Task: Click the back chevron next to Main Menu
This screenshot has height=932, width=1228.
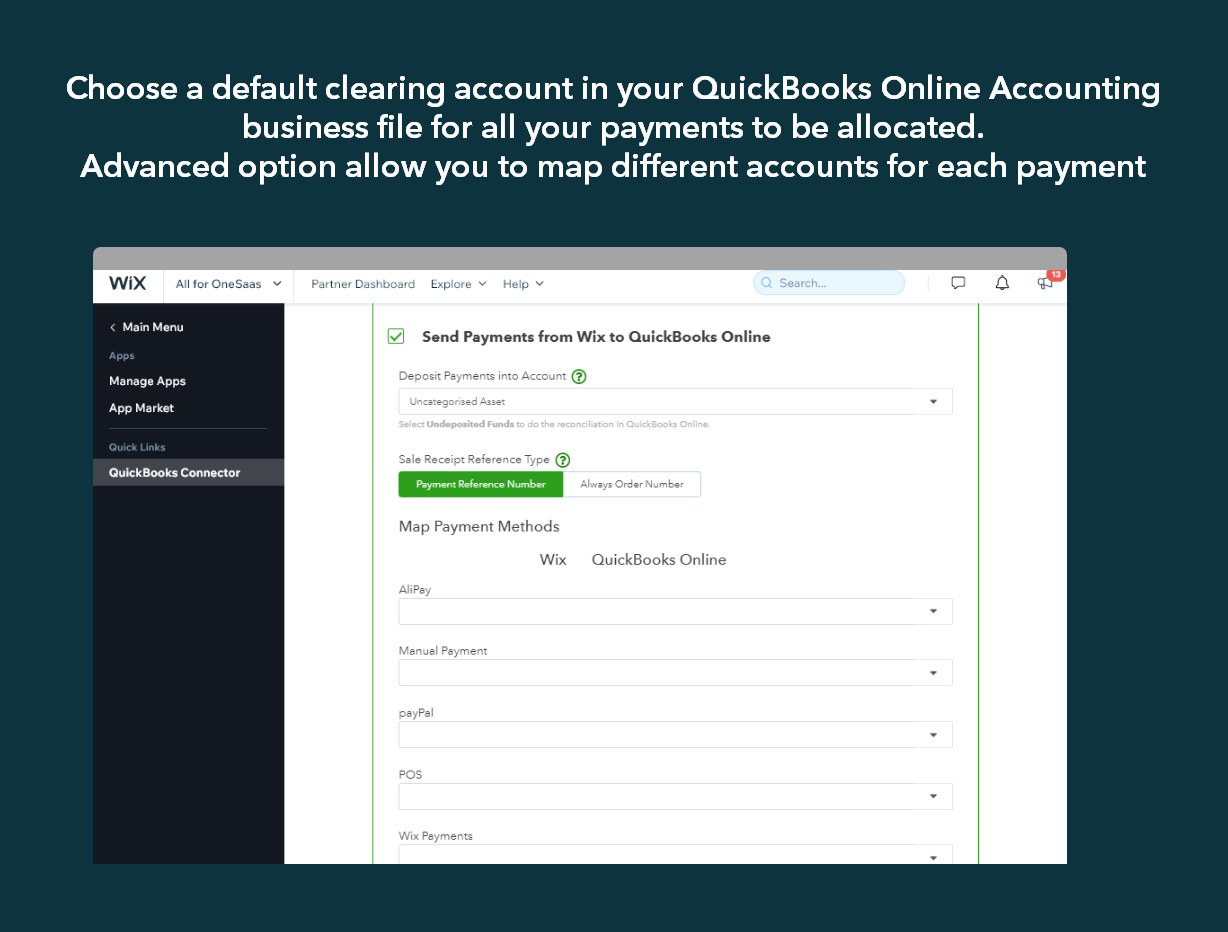Action: pyautogui.click(x=113, y=327)
